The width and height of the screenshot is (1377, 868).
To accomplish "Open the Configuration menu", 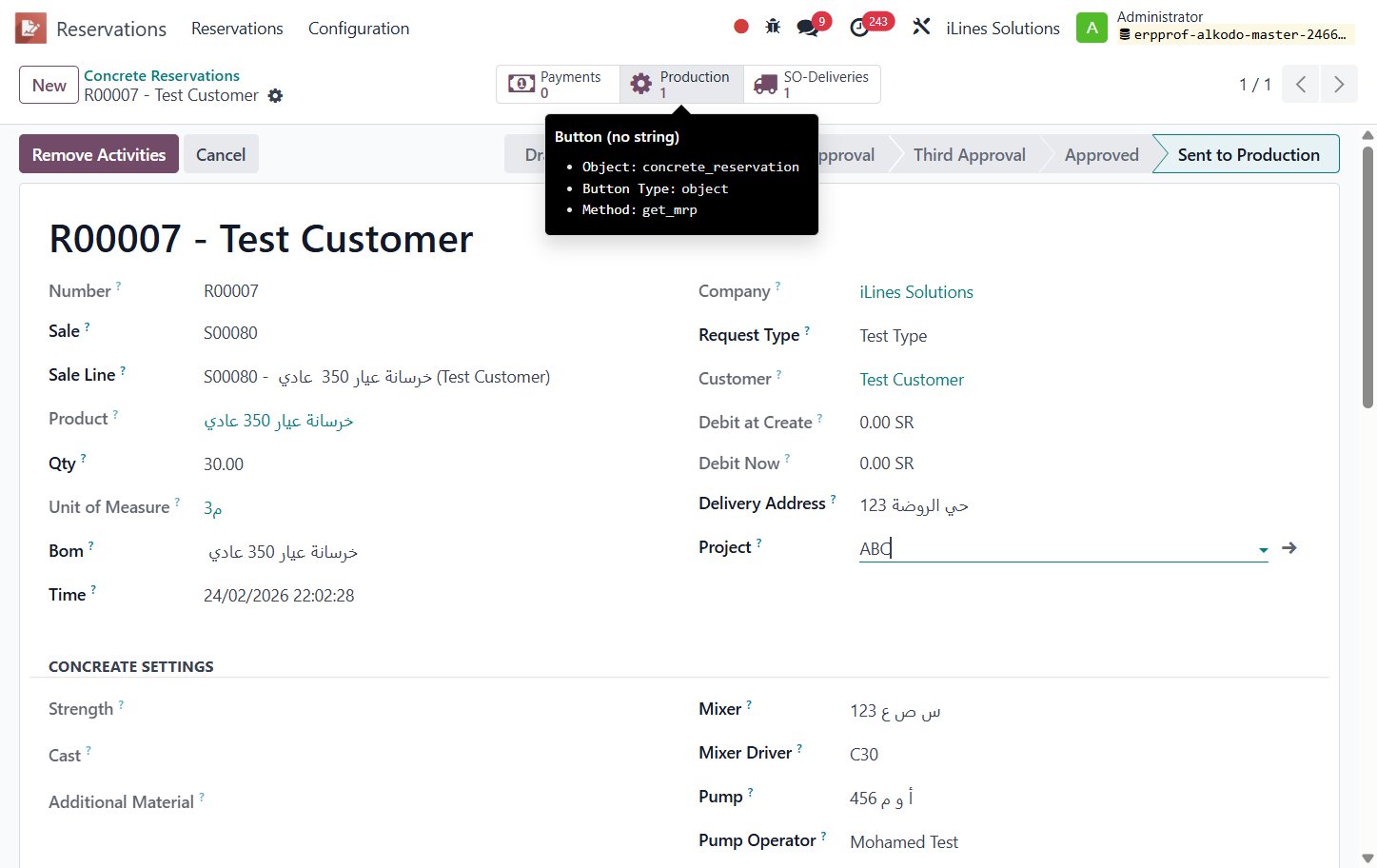I will tap(359, 29).
